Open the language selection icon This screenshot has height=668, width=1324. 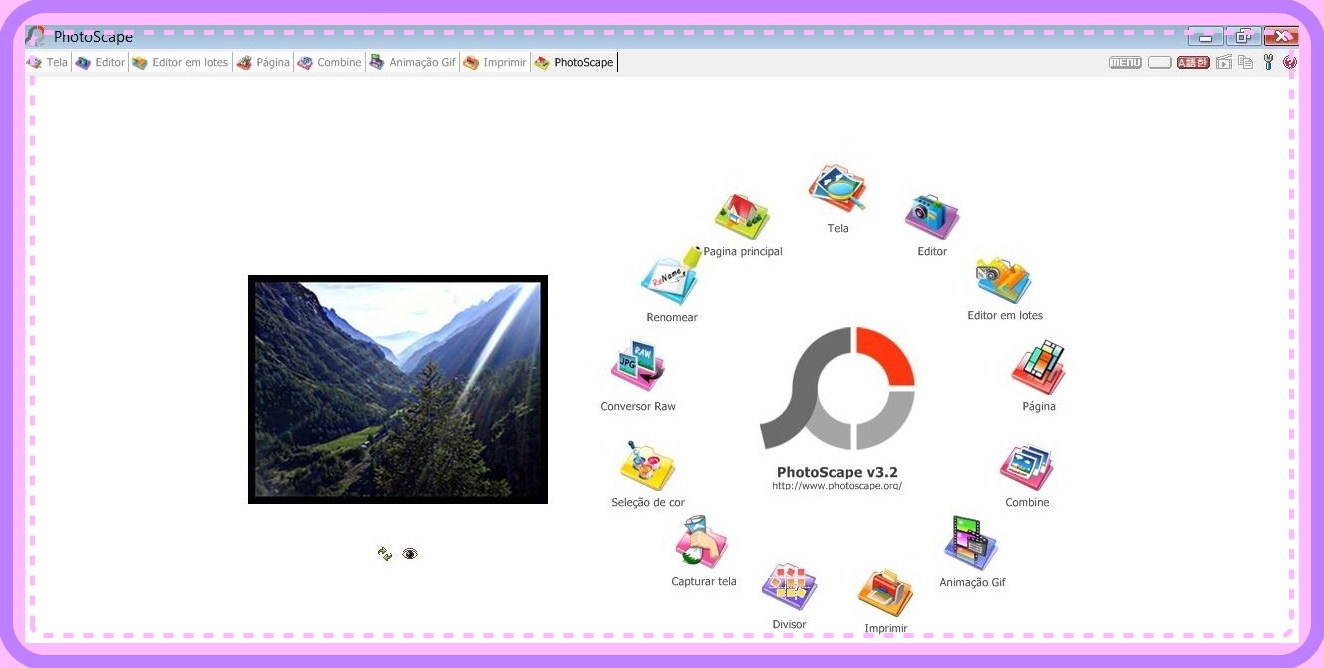click(1193, 63)
